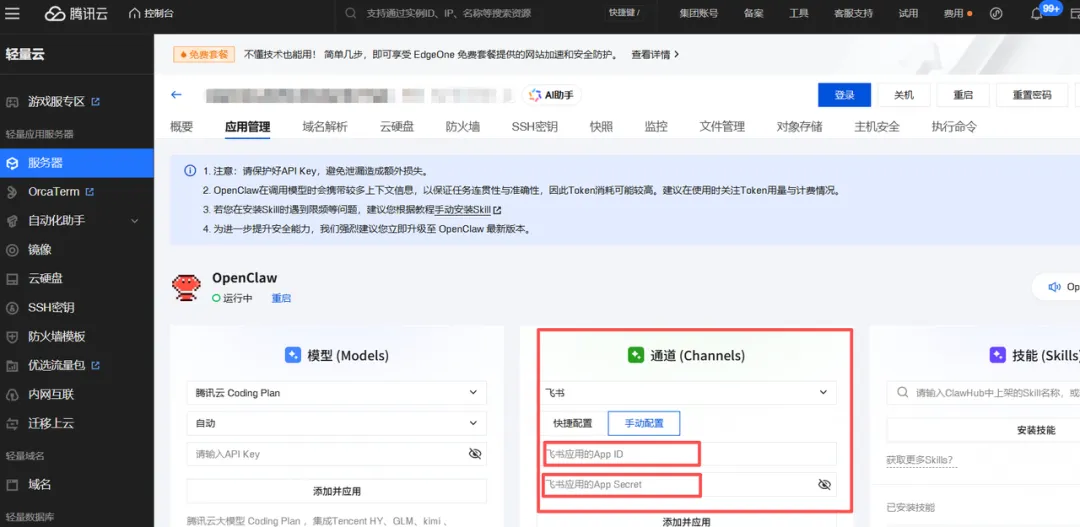
Task: Click the 游戏服专区 gamepad icon
Action: (x=12, y=102)
